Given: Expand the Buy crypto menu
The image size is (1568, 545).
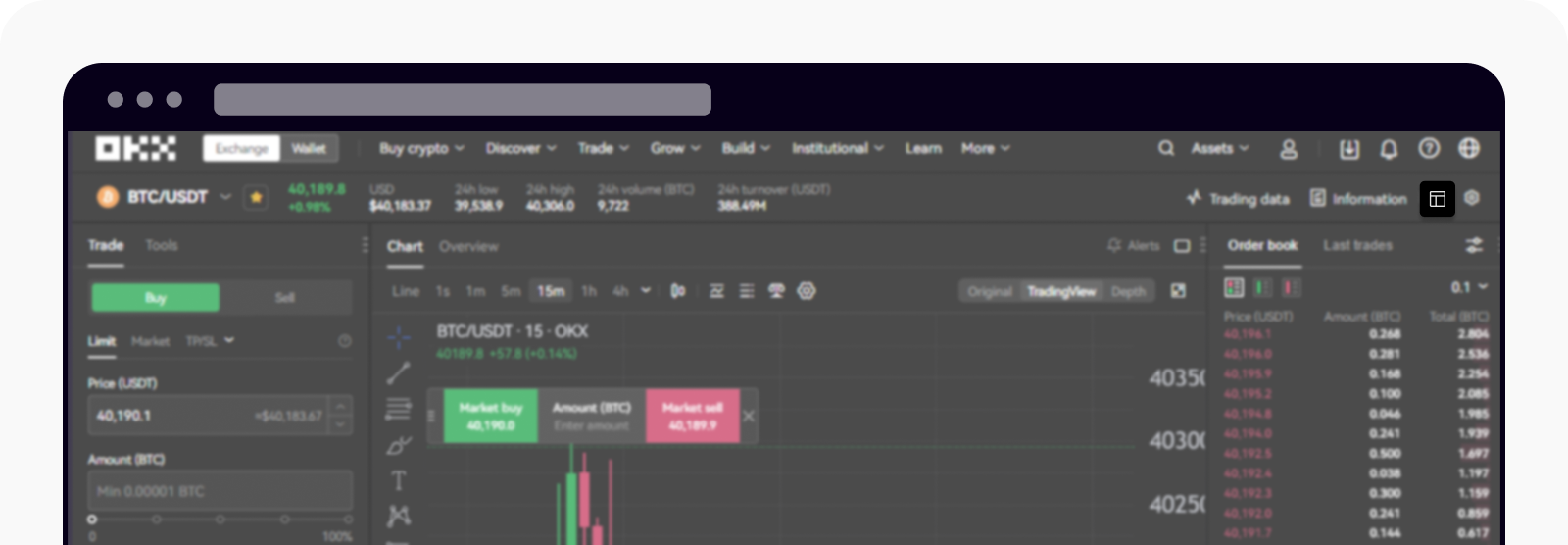Looking at the screenshot, I should [x=421, y=148].
